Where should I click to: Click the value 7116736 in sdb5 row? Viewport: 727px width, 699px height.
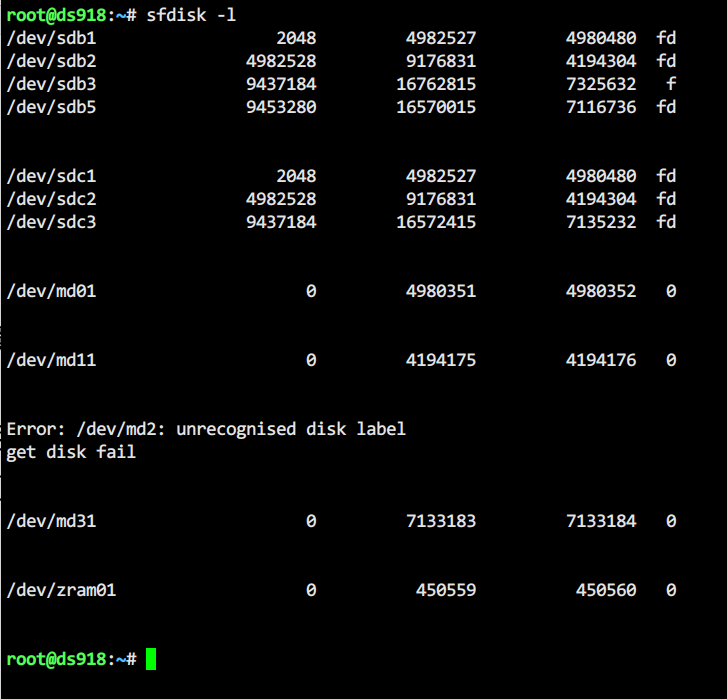point(601,108)
